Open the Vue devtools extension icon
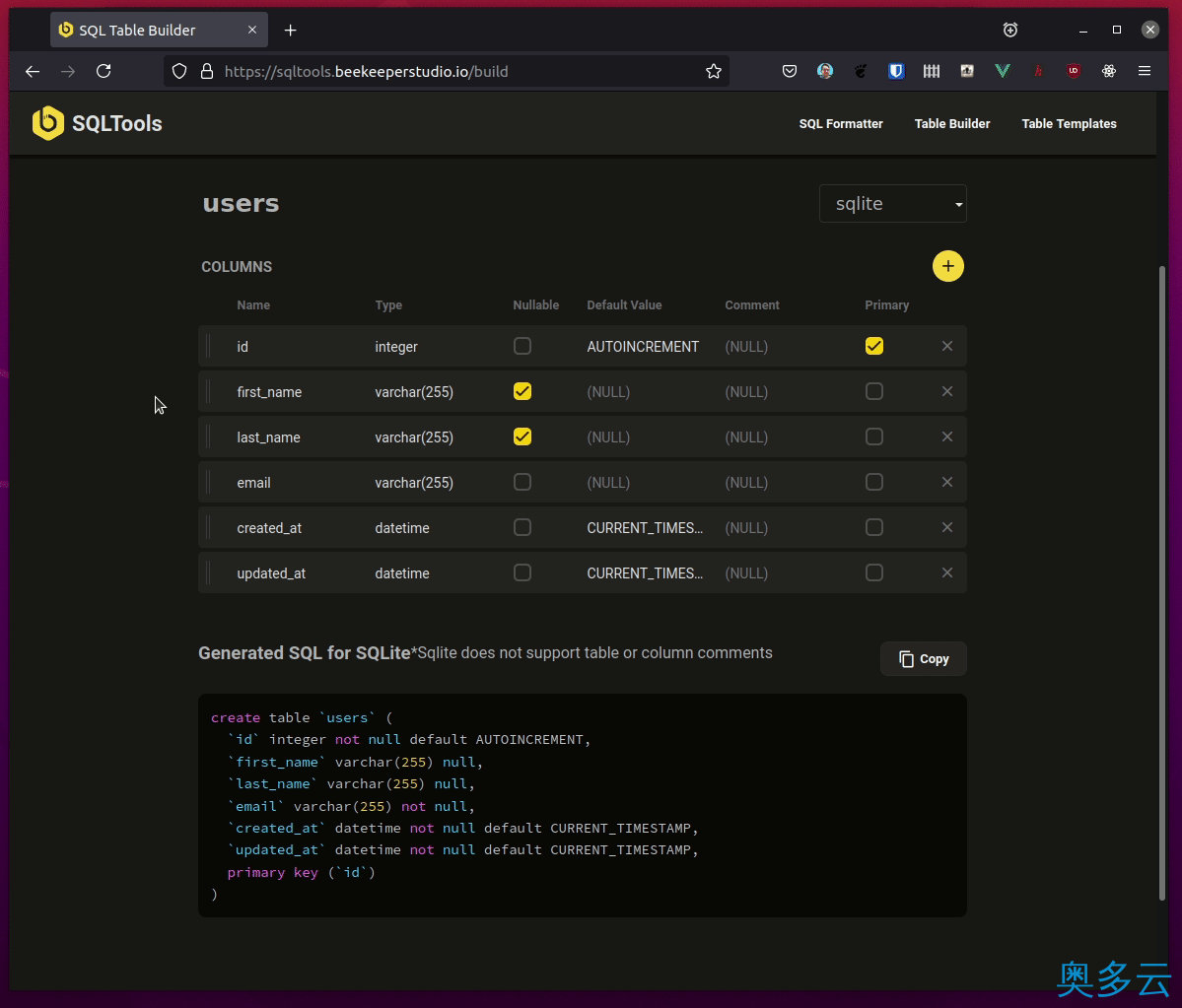Screen dimensions: 1182x1008 (1002, 71)
